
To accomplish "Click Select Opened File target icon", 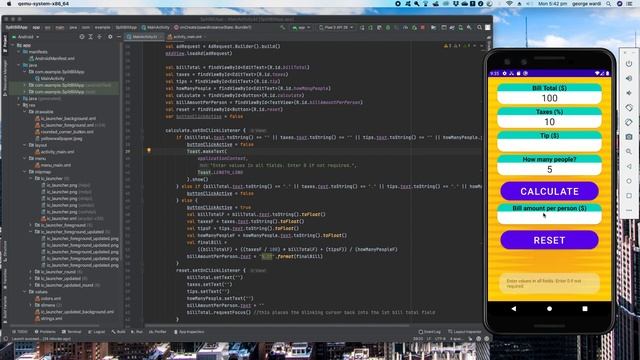I will pyautogui.click(x=82, y=37).
